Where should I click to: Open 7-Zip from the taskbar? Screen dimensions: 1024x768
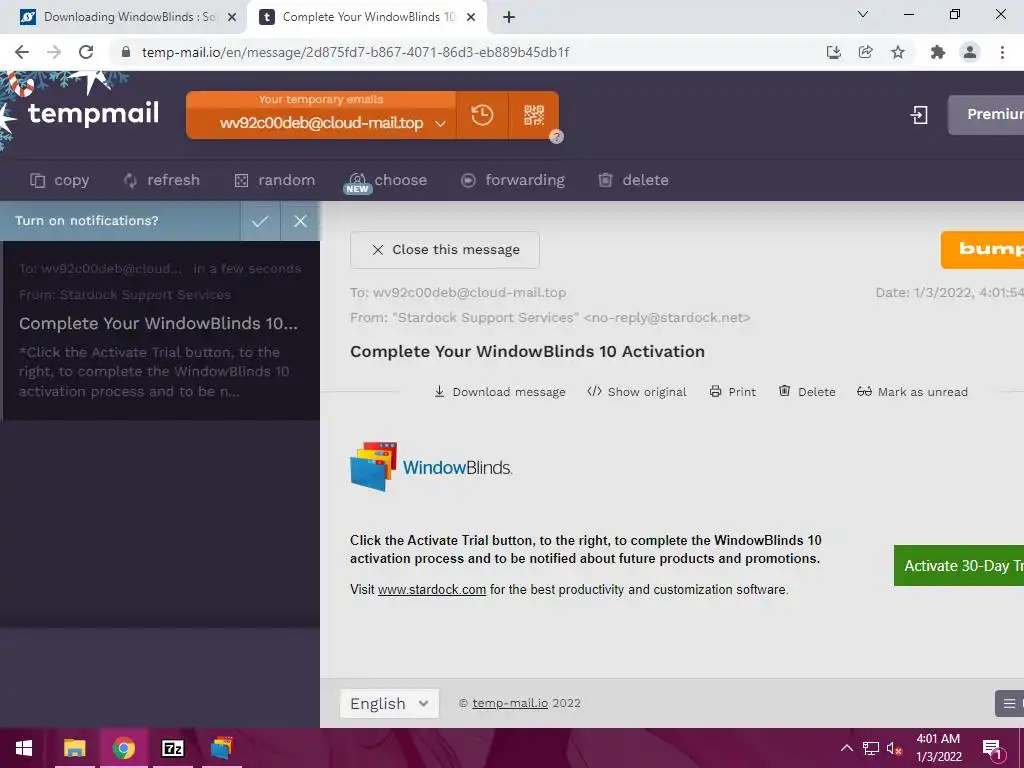click(x=172, y=748)
